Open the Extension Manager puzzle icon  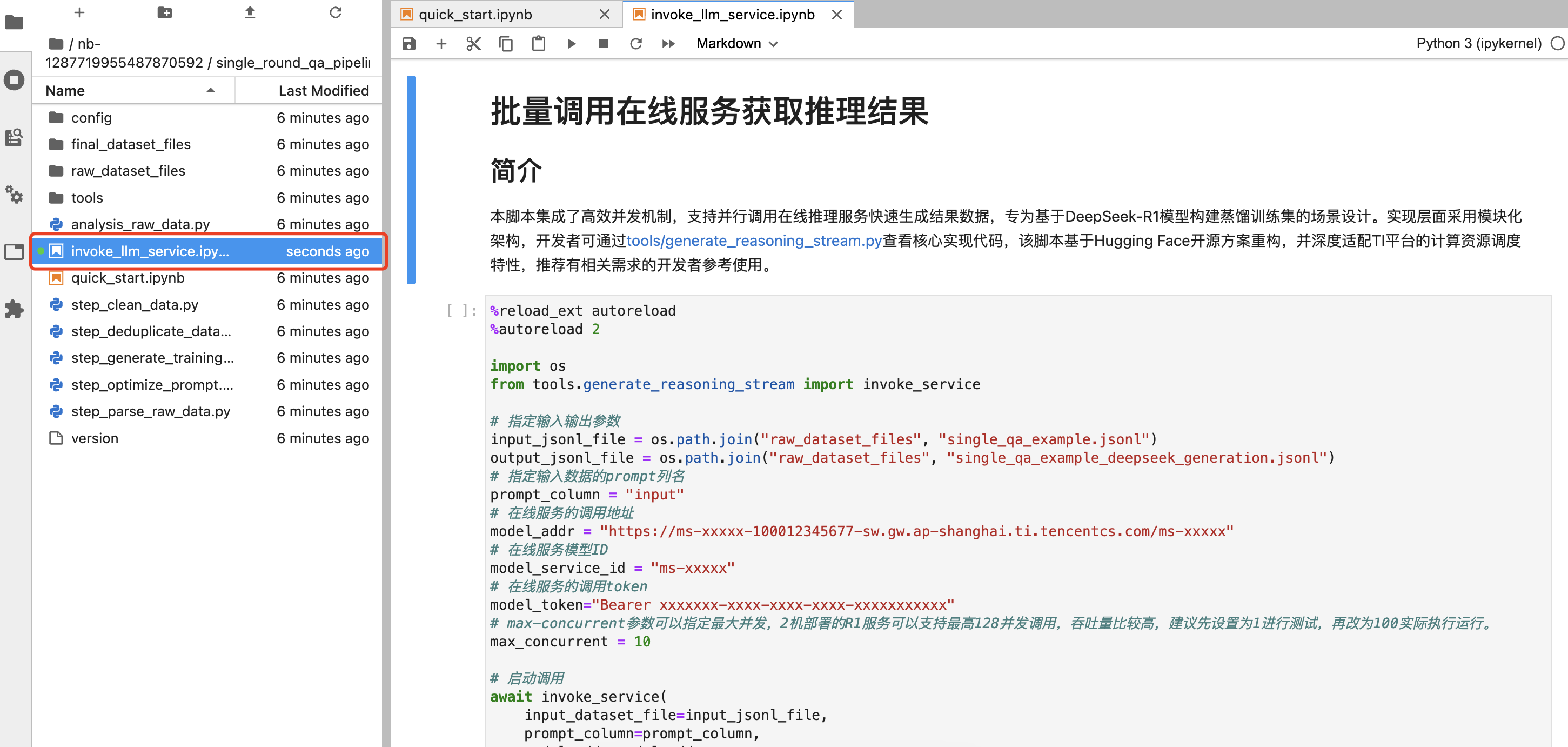[14, 309]
